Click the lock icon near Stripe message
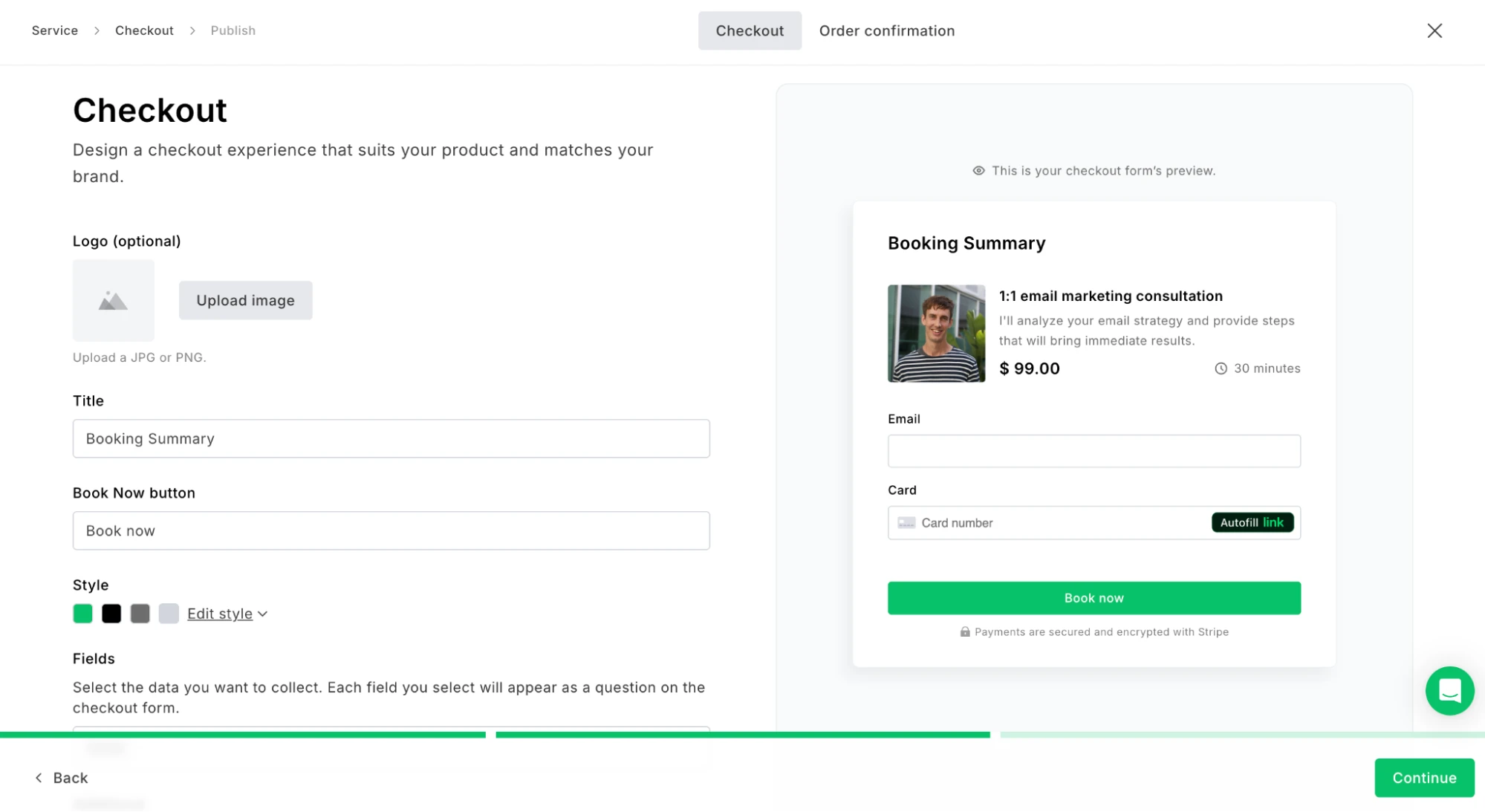The height and width of the screenshot is (812, 1485). click(x=964, y=631)
